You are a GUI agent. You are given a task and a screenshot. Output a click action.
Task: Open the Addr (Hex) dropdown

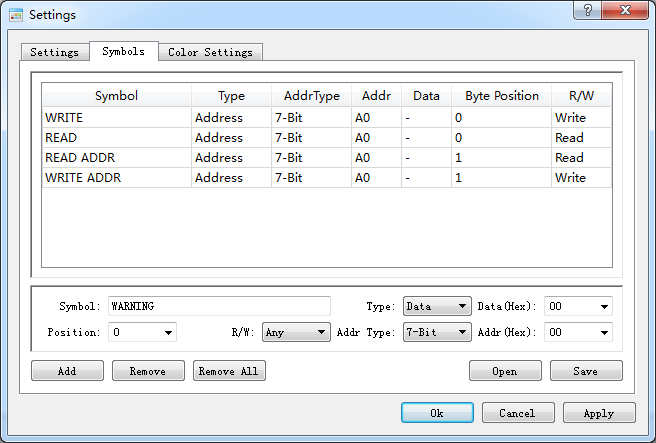pos(578,332)
